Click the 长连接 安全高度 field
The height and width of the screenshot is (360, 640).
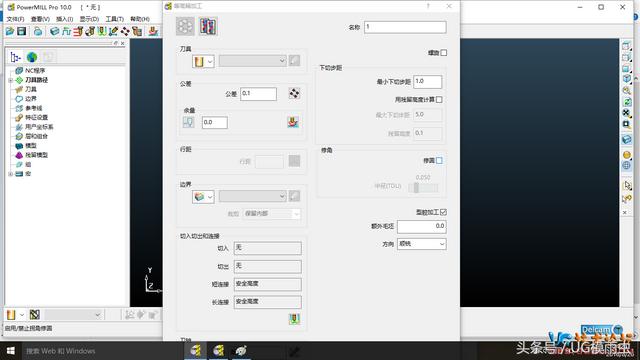[268, 302]
